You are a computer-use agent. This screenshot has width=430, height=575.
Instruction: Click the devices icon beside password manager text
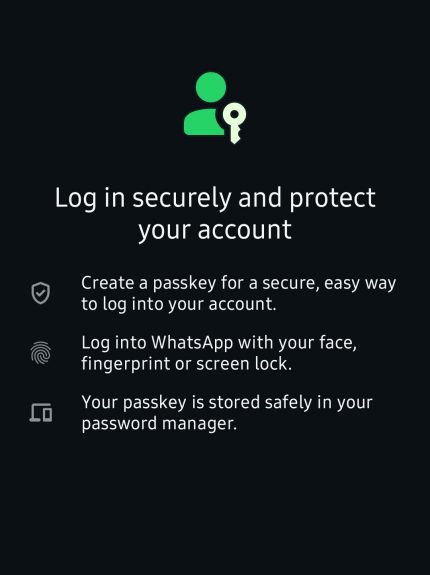click(x=41, y=413)
